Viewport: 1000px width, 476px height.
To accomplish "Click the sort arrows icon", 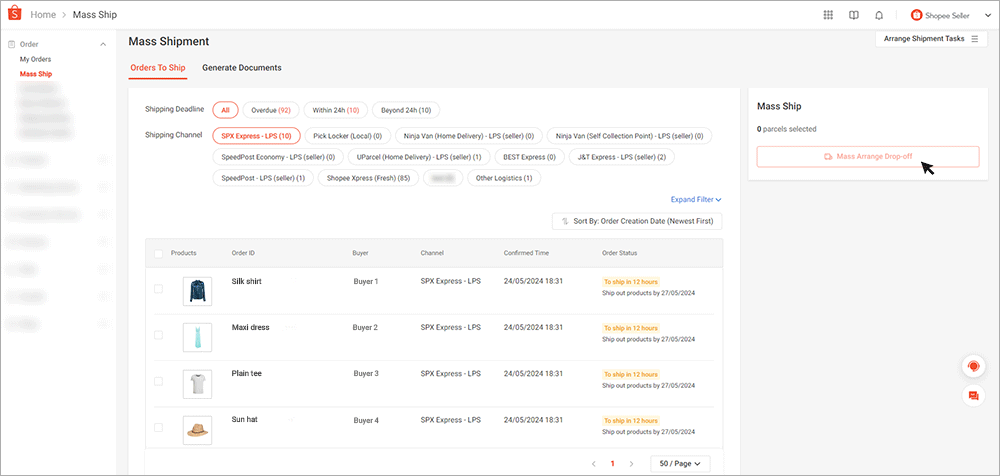I will click(565, 221).
